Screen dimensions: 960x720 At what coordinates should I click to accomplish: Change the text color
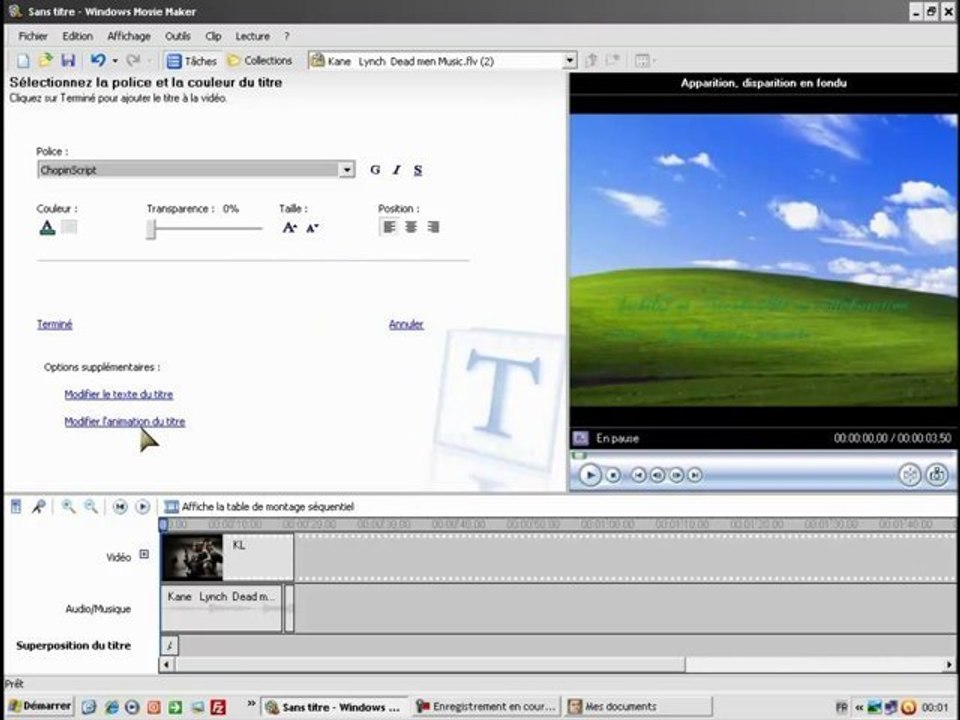[x=47, y=228]
